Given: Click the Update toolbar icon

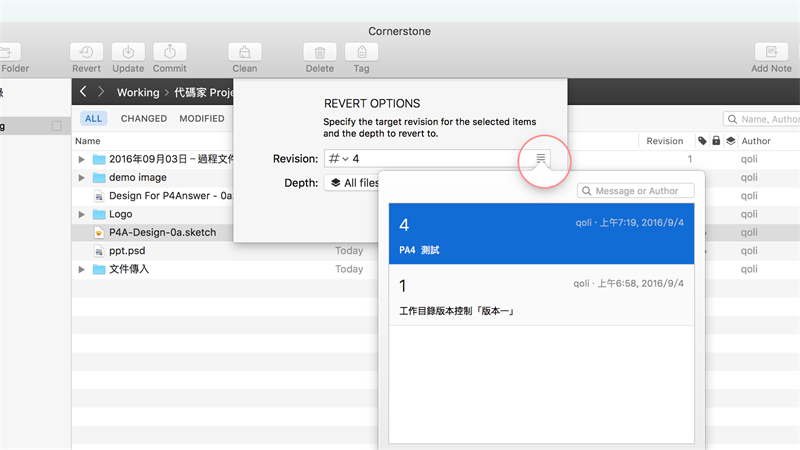Looking at the screenshot, I should click(x=128, y=52).
